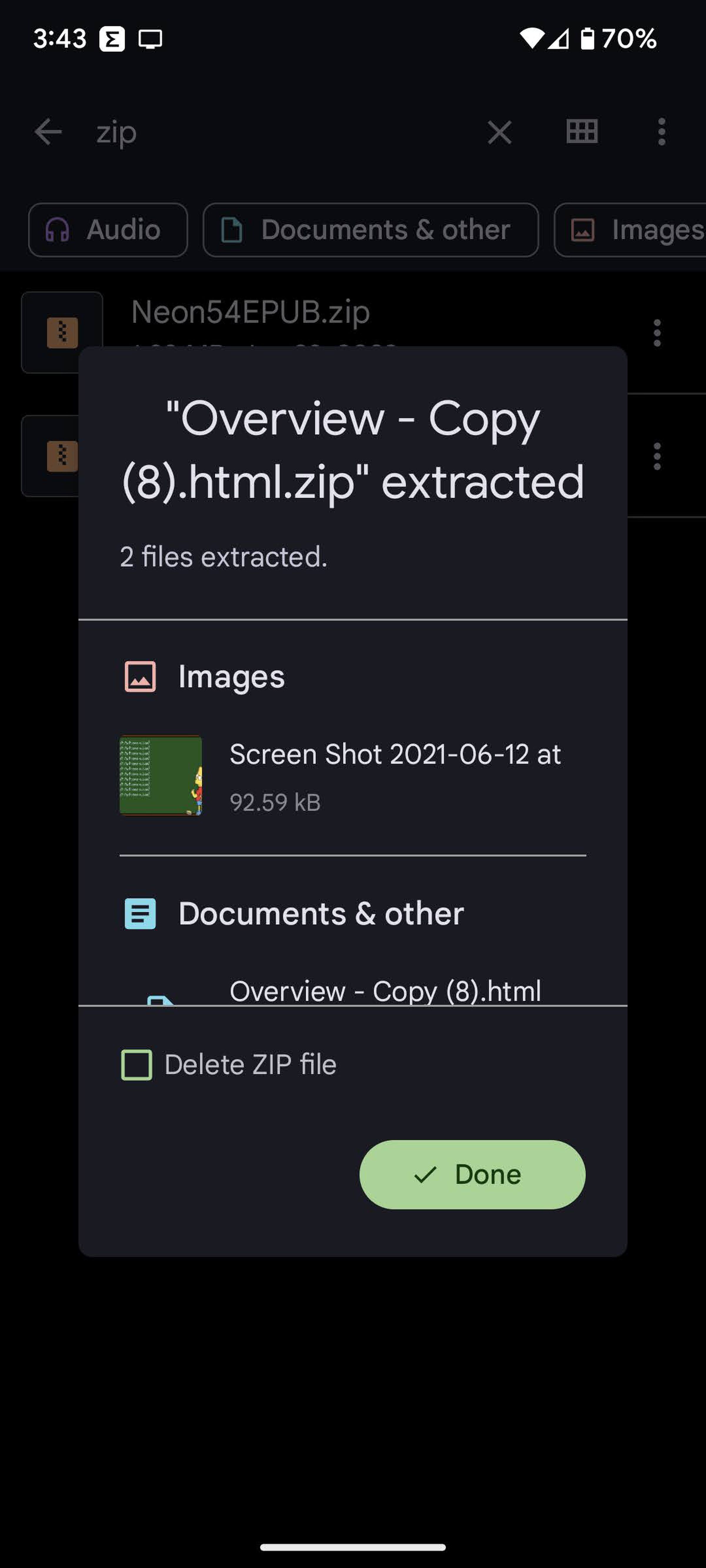Click the Documents & other category icon
This screenshot has width=706, height=1568.
pyautogui.click(x=140, y=912)
